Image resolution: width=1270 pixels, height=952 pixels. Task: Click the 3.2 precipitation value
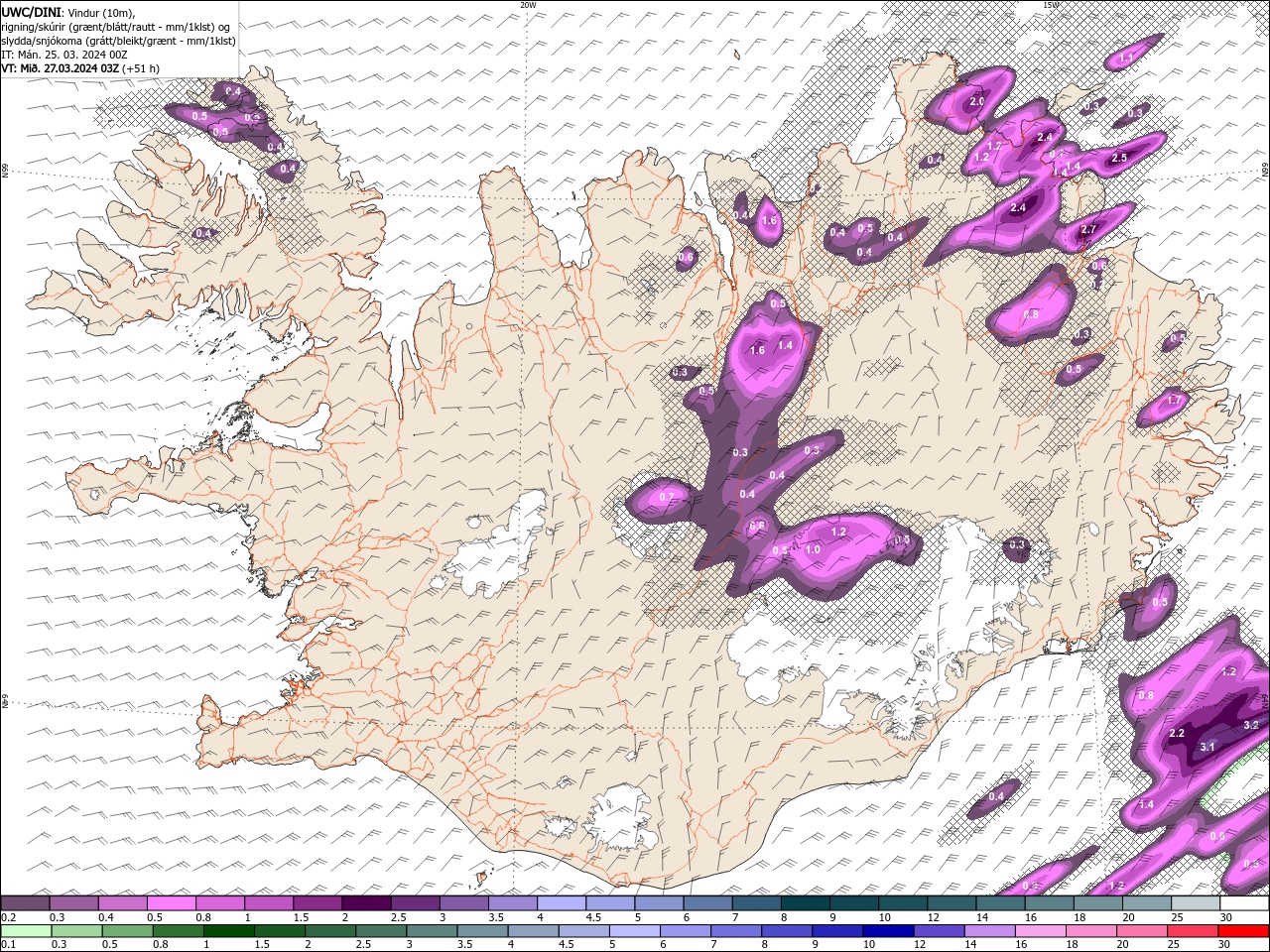click(x=1250, y=725)
